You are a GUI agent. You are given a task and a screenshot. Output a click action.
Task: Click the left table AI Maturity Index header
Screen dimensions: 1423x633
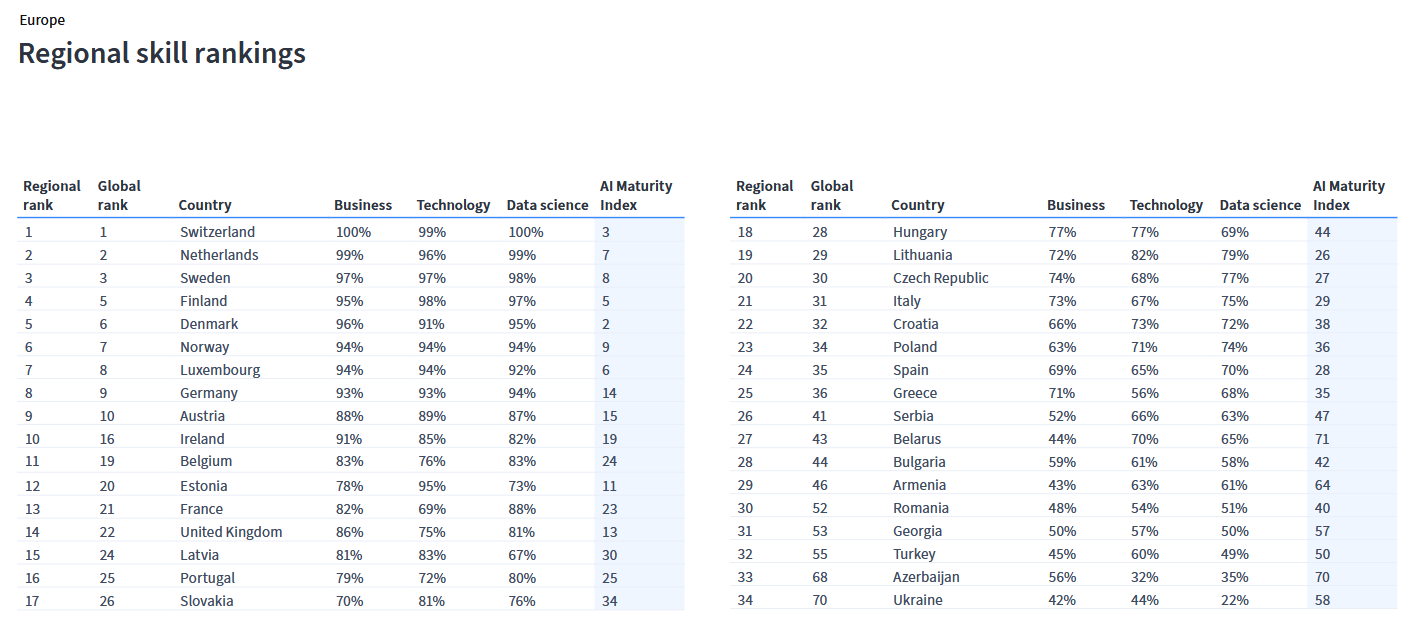pos(636,195)
